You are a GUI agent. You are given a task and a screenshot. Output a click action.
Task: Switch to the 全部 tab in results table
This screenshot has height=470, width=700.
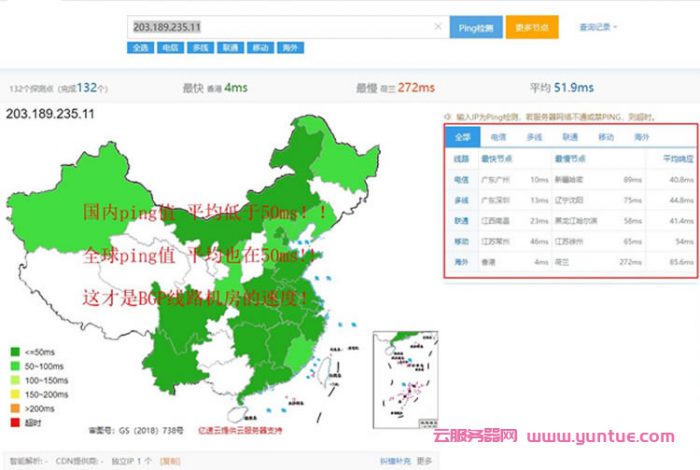click(x=463, y=136)
